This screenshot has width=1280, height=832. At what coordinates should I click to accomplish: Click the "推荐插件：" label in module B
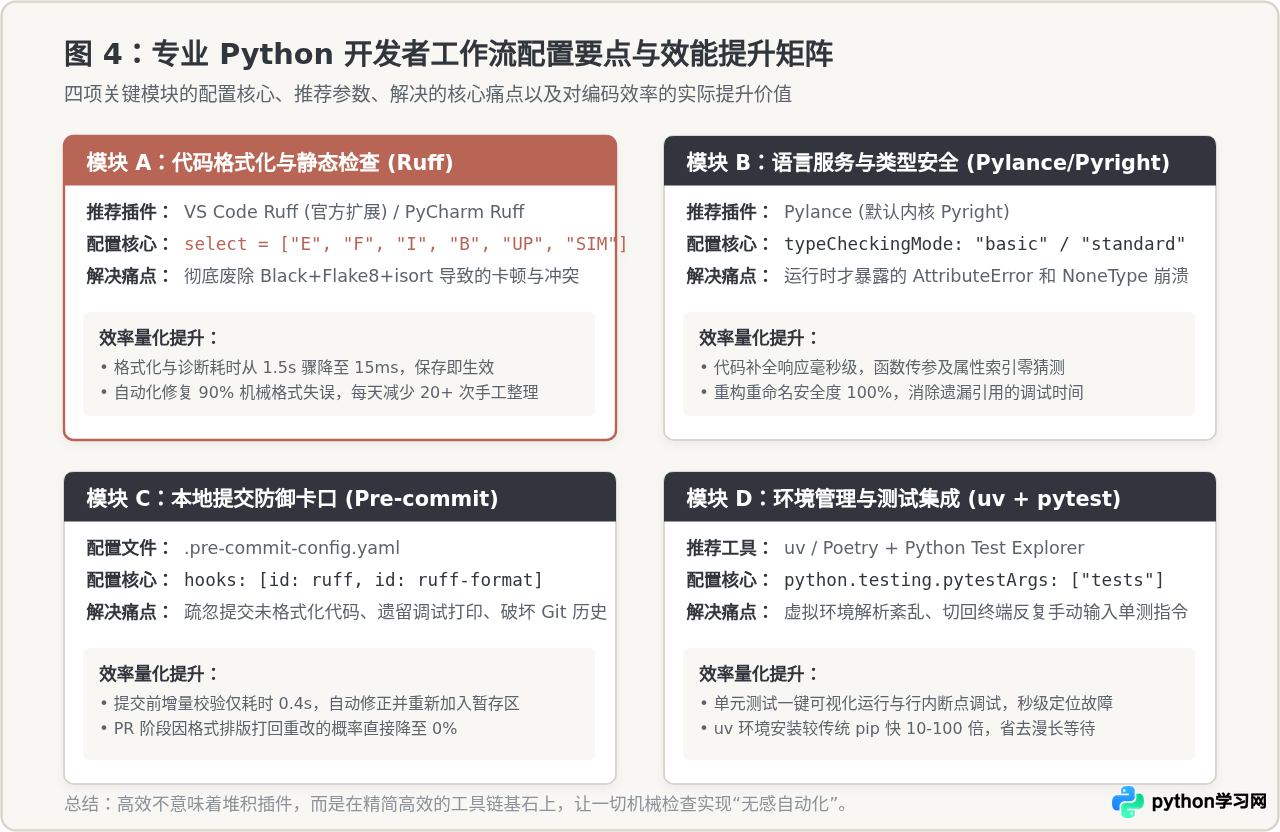pos(729,212)
